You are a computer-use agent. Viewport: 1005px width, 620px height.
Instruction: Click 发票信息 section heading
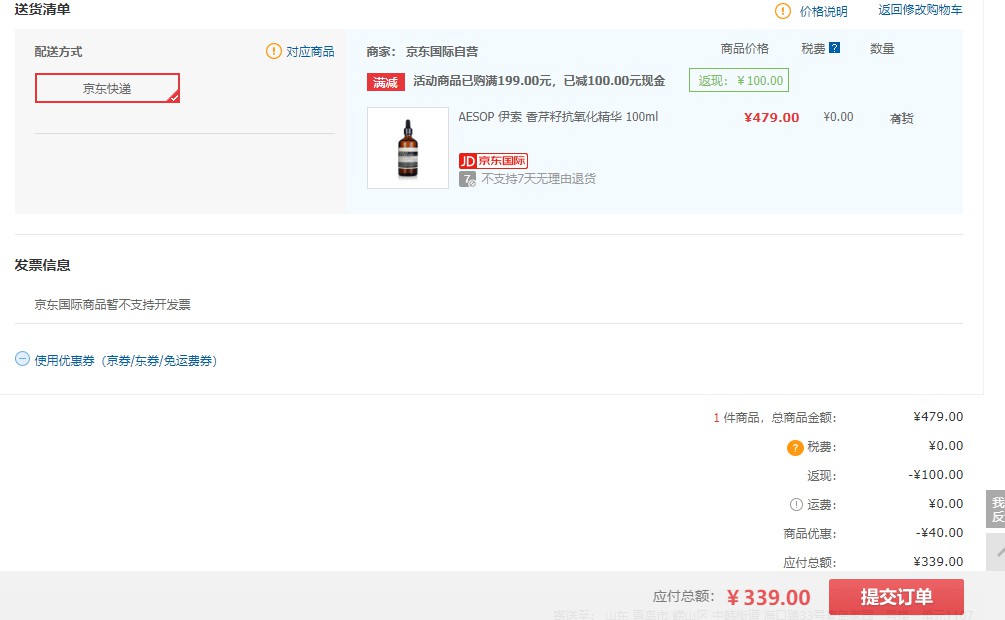[x=42, y=265]
